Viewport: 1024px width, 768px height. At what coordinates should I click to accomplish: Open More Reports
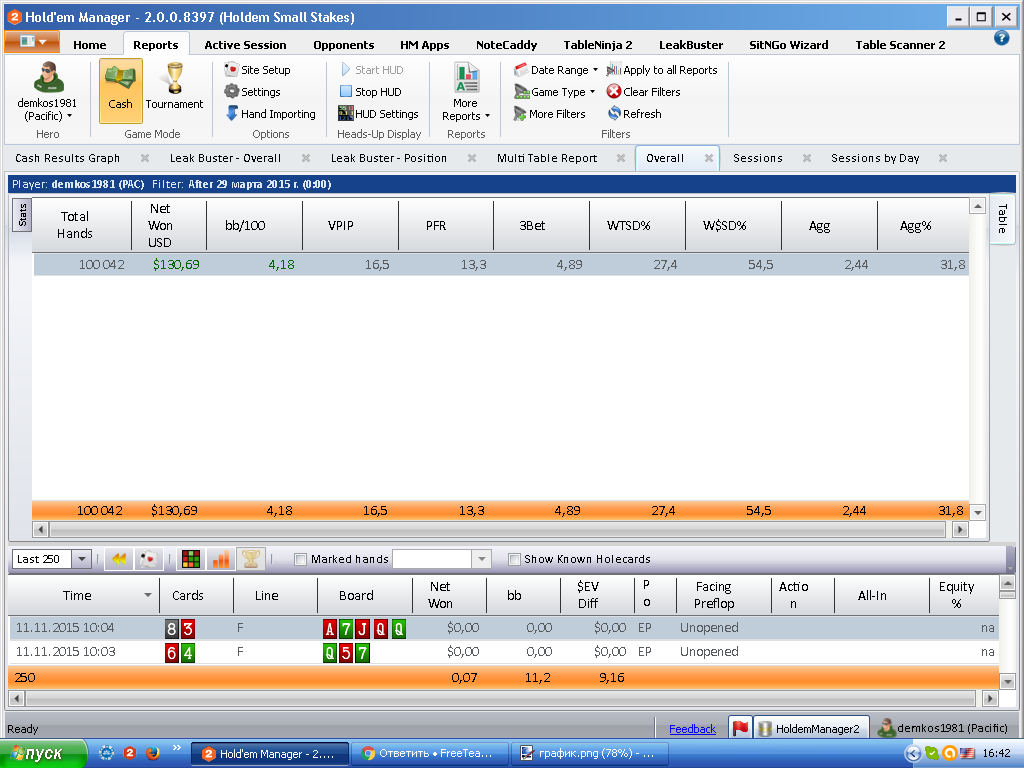(466, 92)
